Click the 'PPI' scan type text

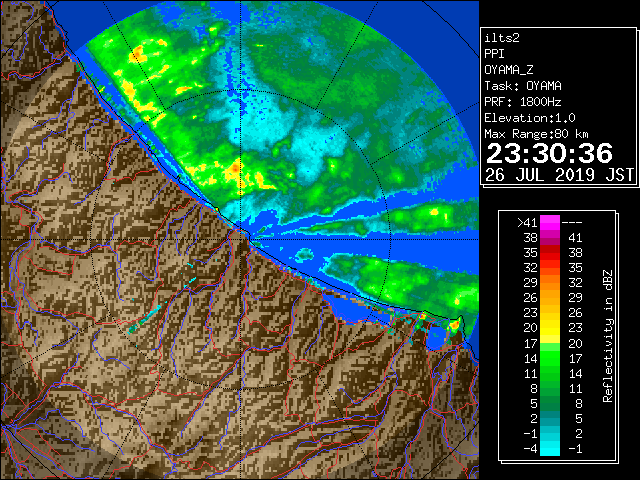pos(494,54)
